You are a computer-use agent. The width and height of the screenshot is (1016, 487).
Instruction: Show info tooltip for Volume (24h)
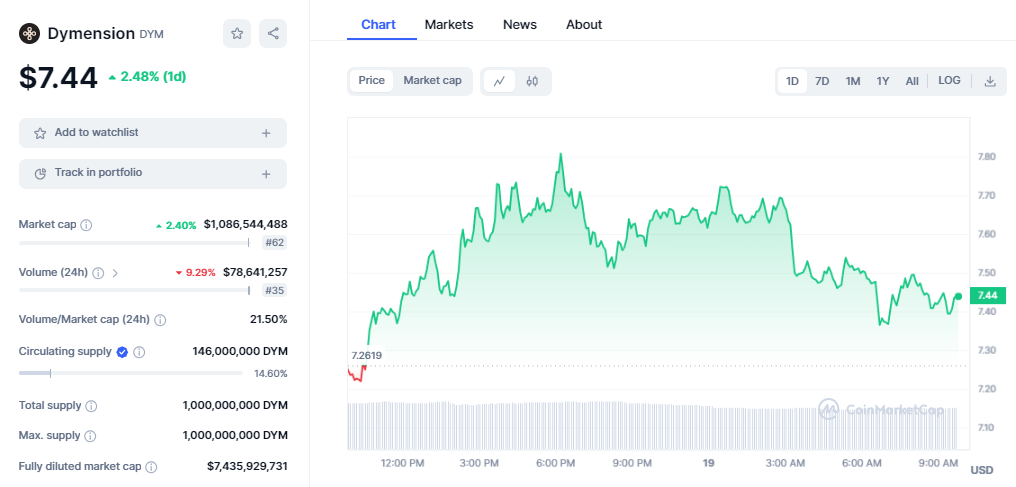98,273
